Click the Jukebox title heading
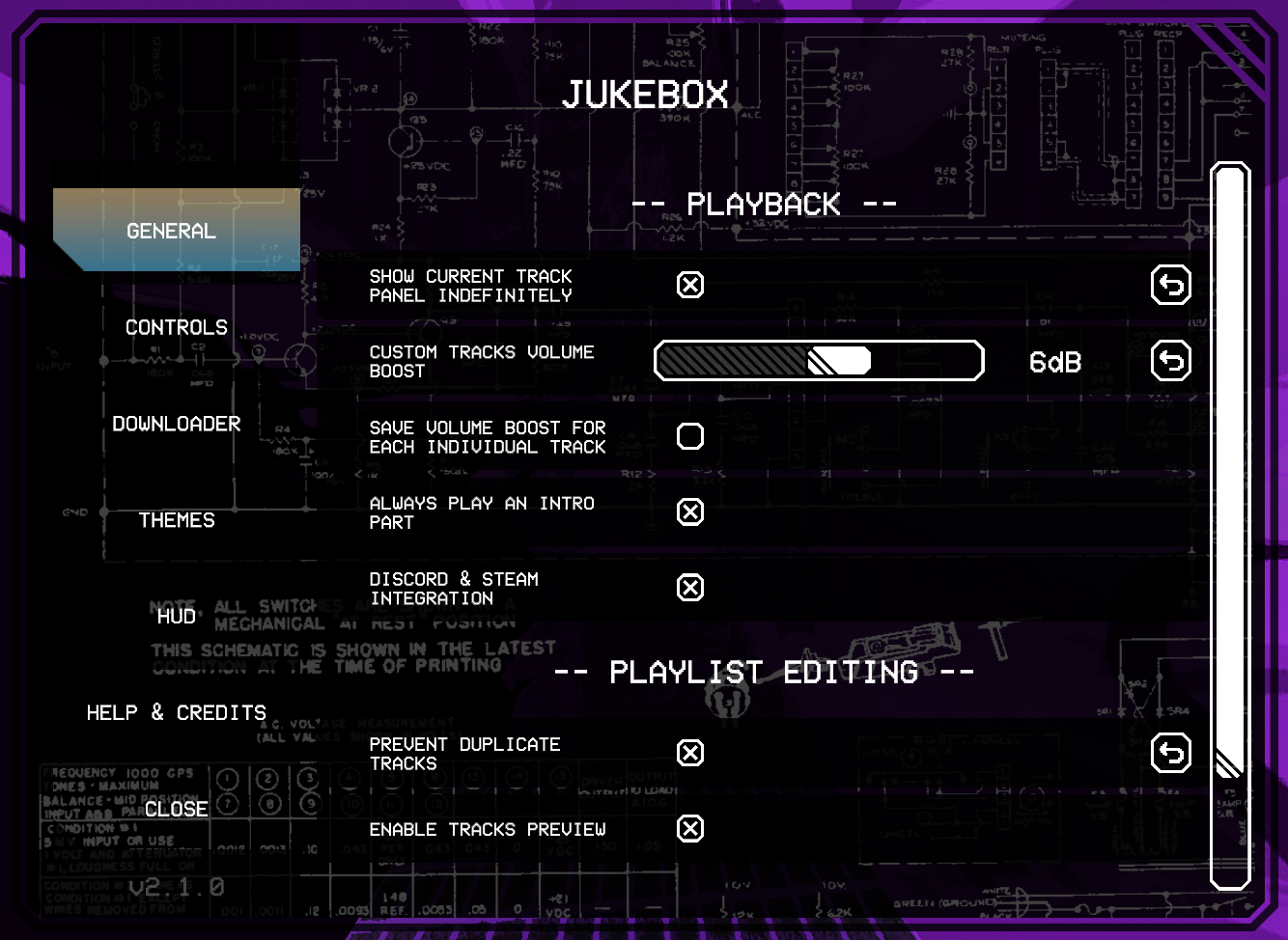Screen dimensions: 1288x940 click(x=645, y=94)
